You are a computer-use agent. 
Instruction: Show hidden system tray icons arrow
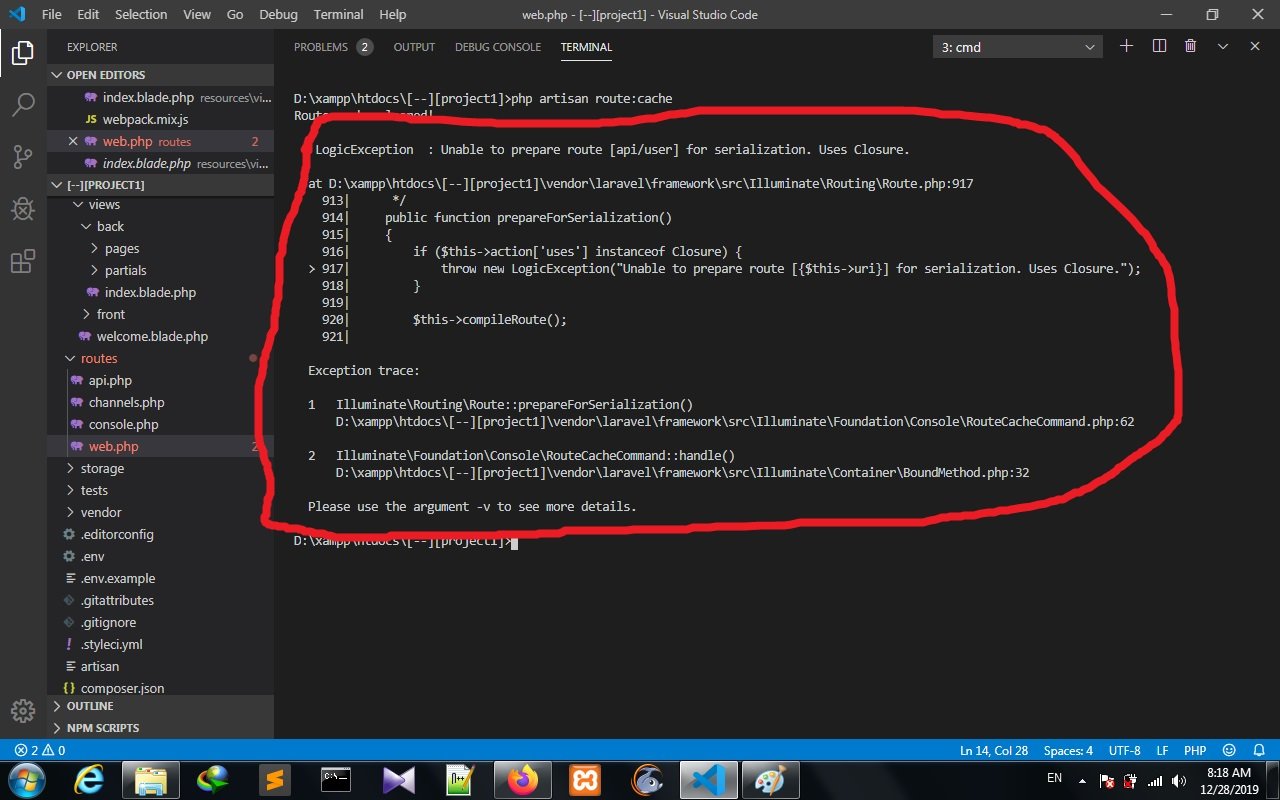[1082, 780]
